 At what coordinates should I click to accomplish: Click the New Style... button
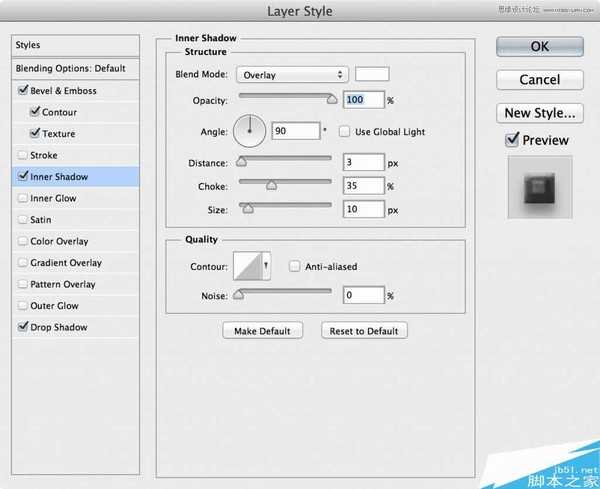coord(540,113)
